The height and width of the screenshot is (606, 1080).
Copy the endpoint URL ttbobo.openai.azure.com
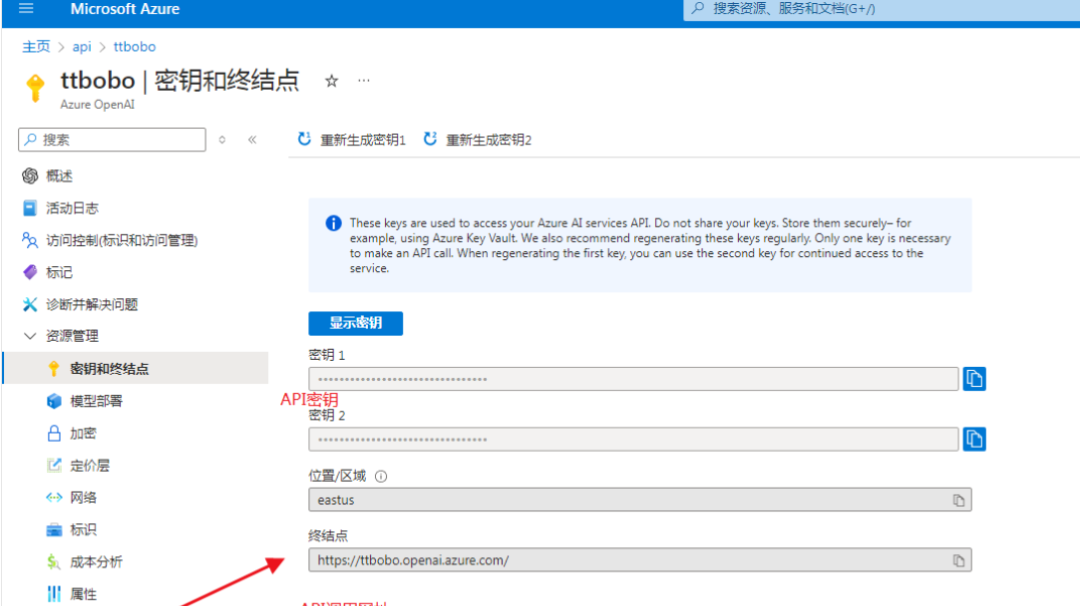point(957,559)
